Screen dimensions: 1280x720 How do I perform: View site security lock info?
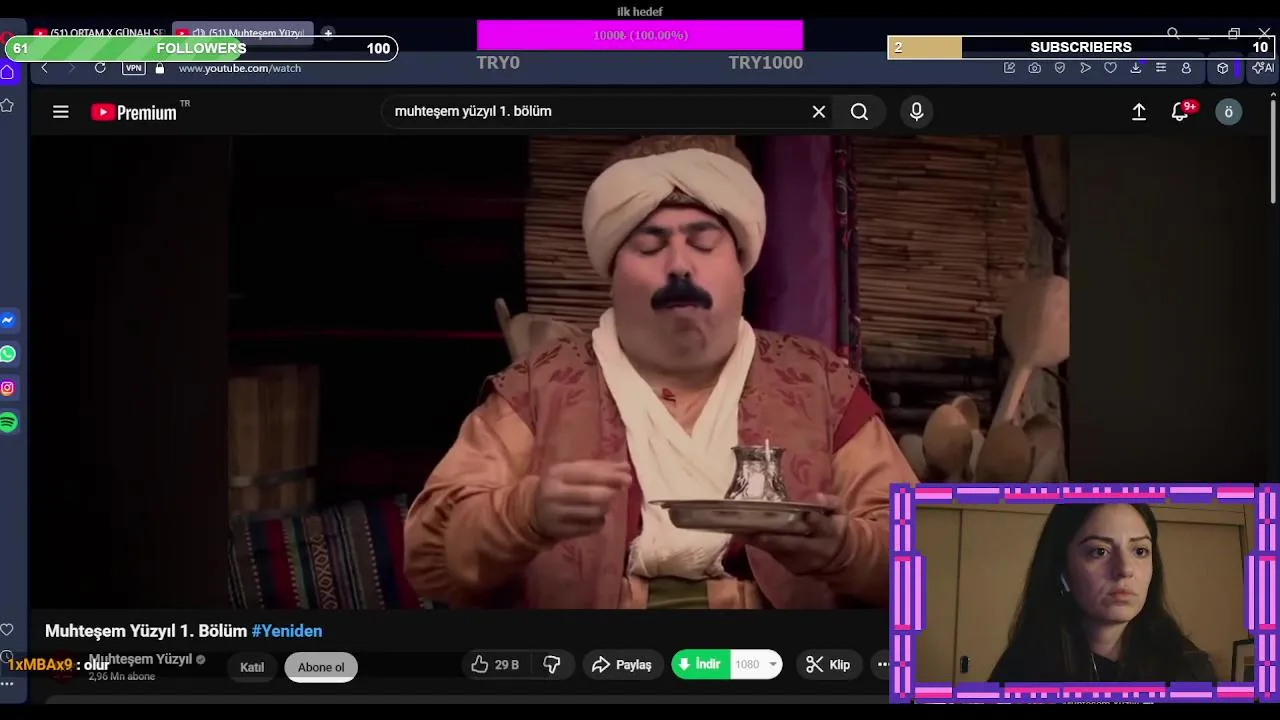pos(159,68)
